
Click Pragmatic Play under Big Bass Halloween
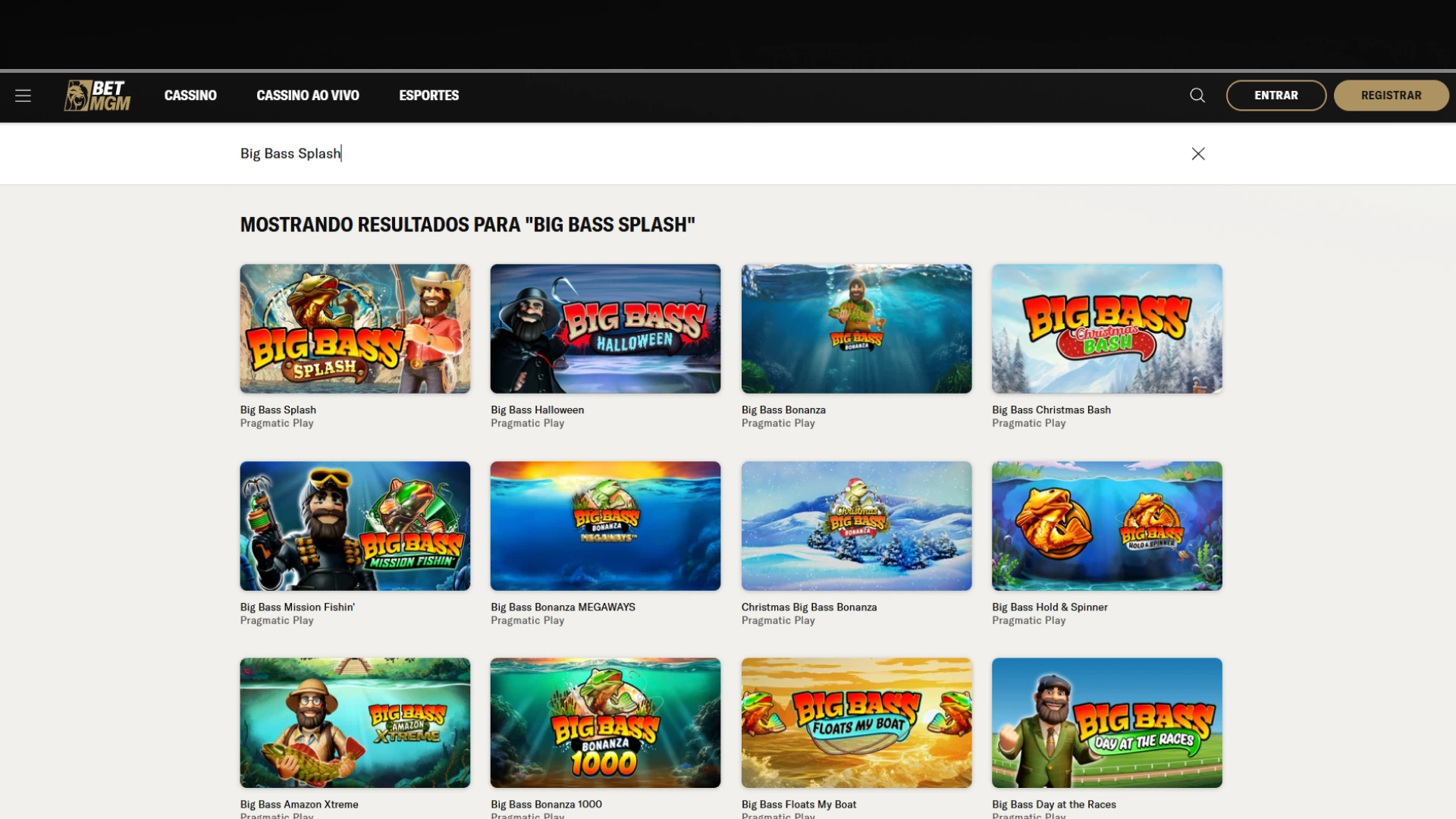[527, 423]
